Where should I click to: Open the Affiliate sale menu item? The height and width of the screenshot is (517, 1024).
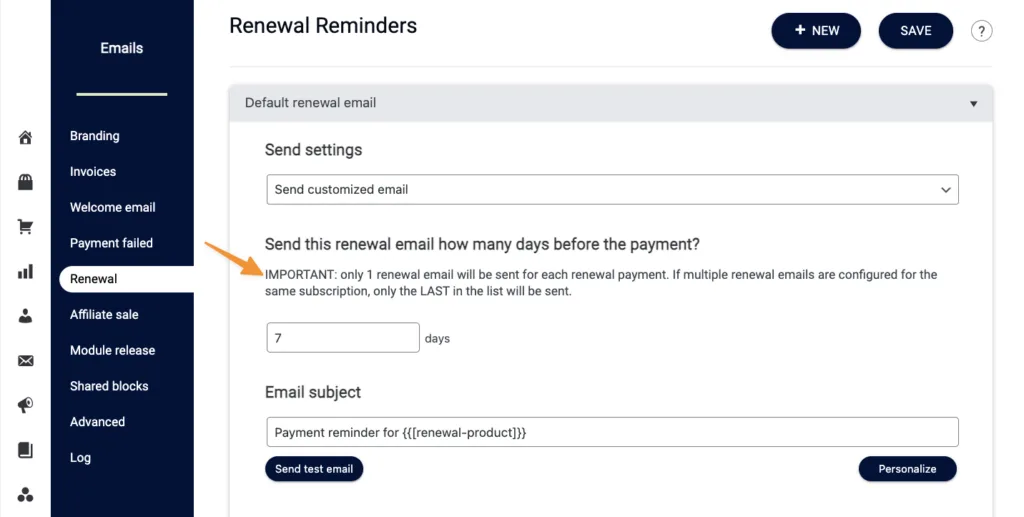tap(104, 314)
